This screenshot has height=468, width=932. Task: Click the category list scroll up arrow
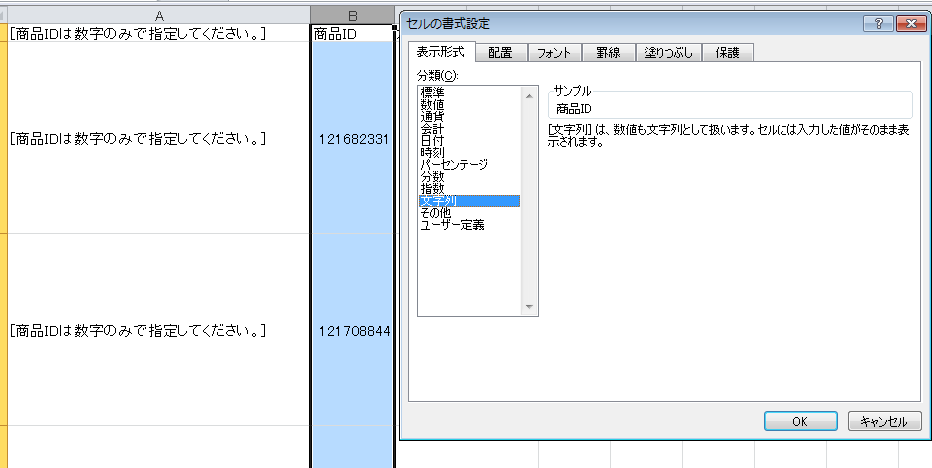click(529, 95)
